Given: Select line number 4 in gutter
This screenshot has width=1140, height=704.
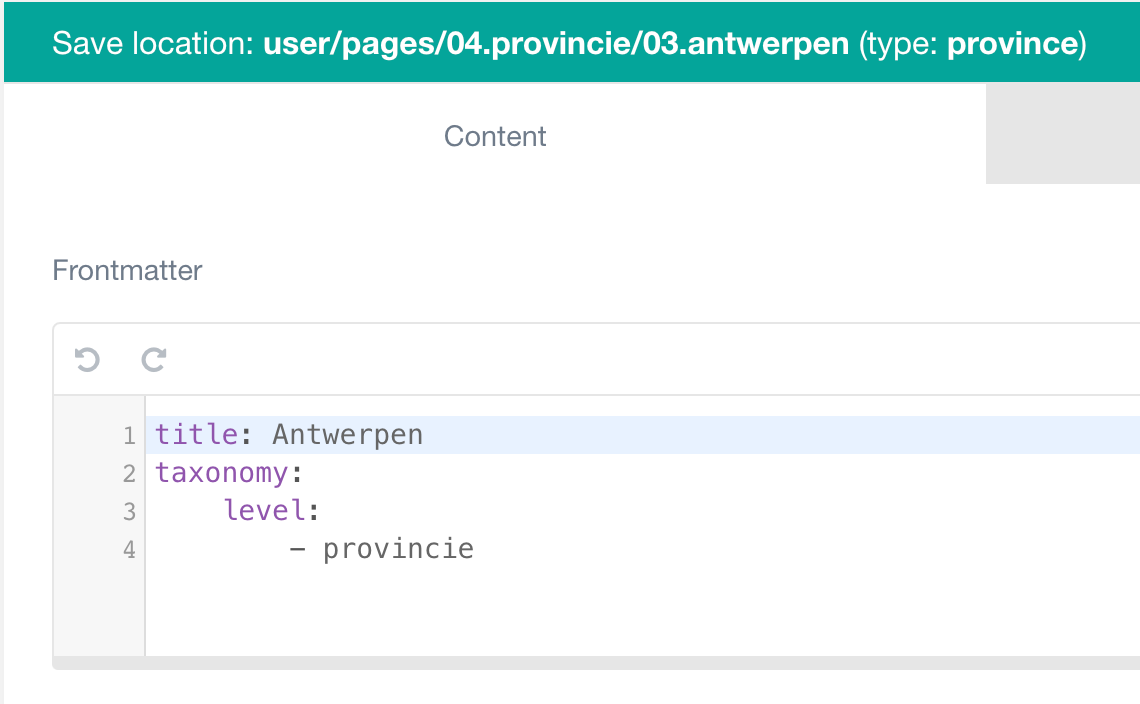Looking at the screenshot, I should pos(129,549).
